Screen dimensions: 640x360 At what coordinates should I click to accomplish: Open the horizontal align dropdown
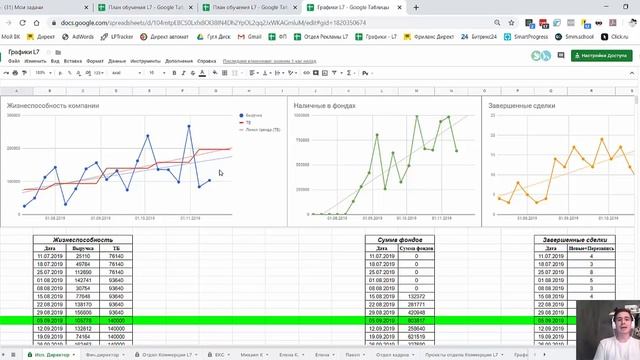coord(254,73)
